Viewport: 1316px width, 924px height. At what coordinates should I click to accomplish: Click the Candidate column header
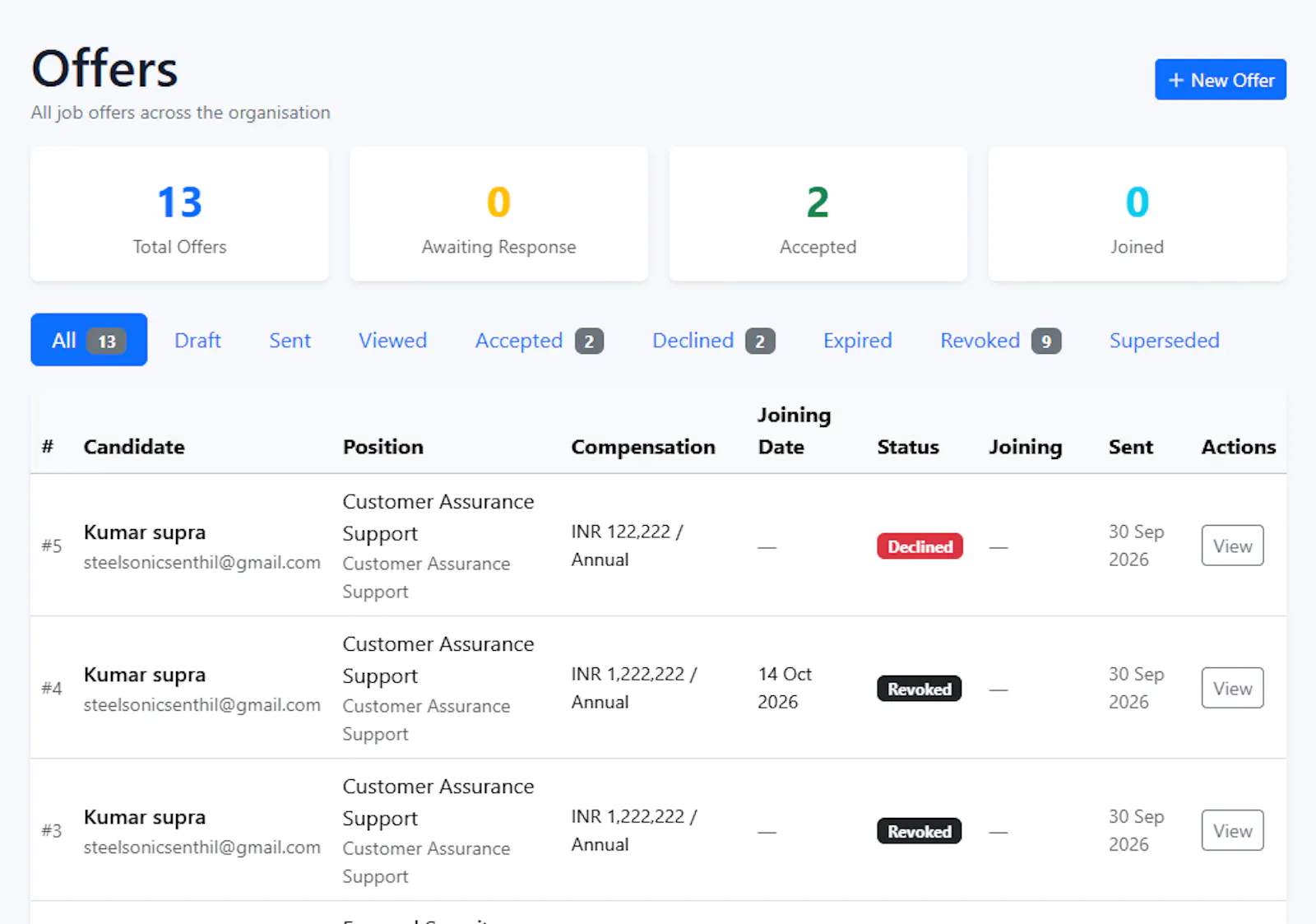point(134,447)
